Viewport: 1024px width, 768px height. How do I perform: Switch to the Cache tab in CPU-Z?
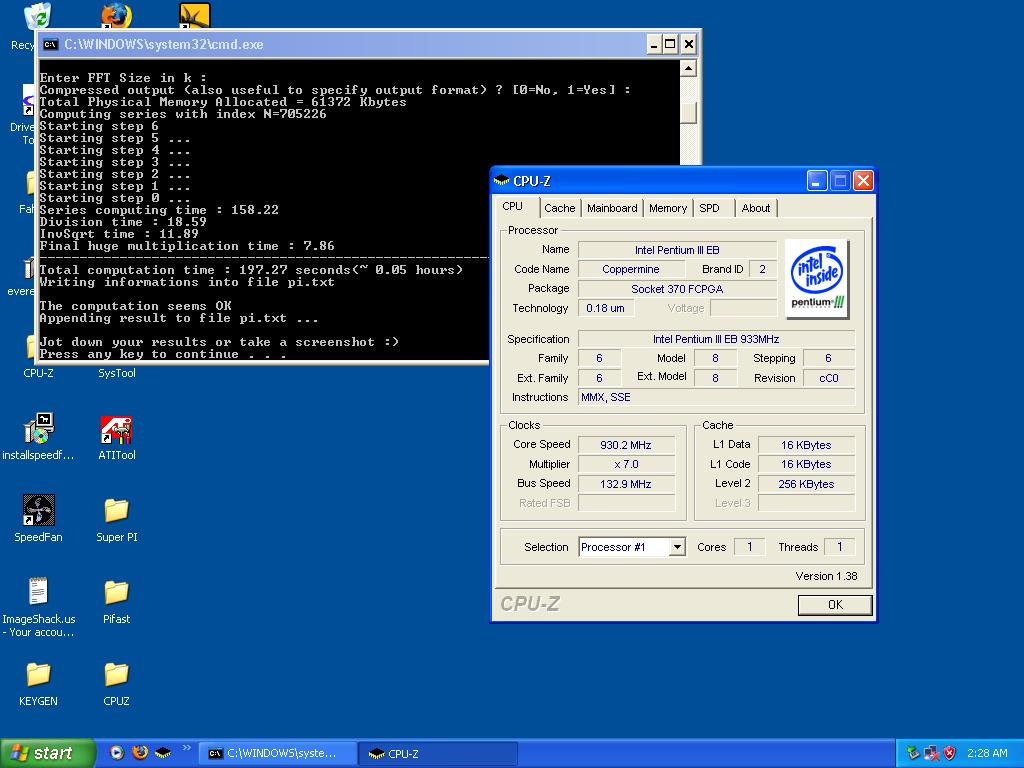pyautogui.click(x=560, y=208)
